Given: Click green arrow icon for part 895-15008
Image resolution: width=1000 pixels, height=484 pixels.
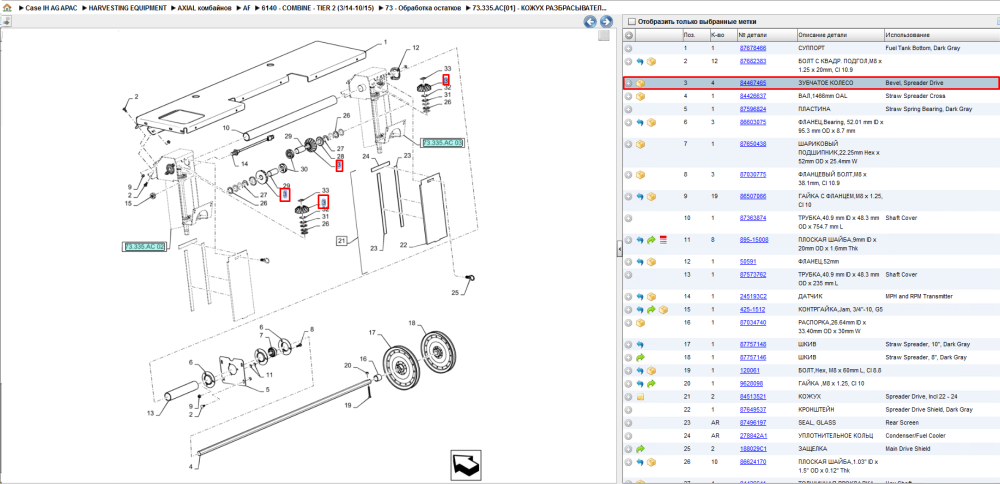Looking at the screenshot, I should [651, 240].
